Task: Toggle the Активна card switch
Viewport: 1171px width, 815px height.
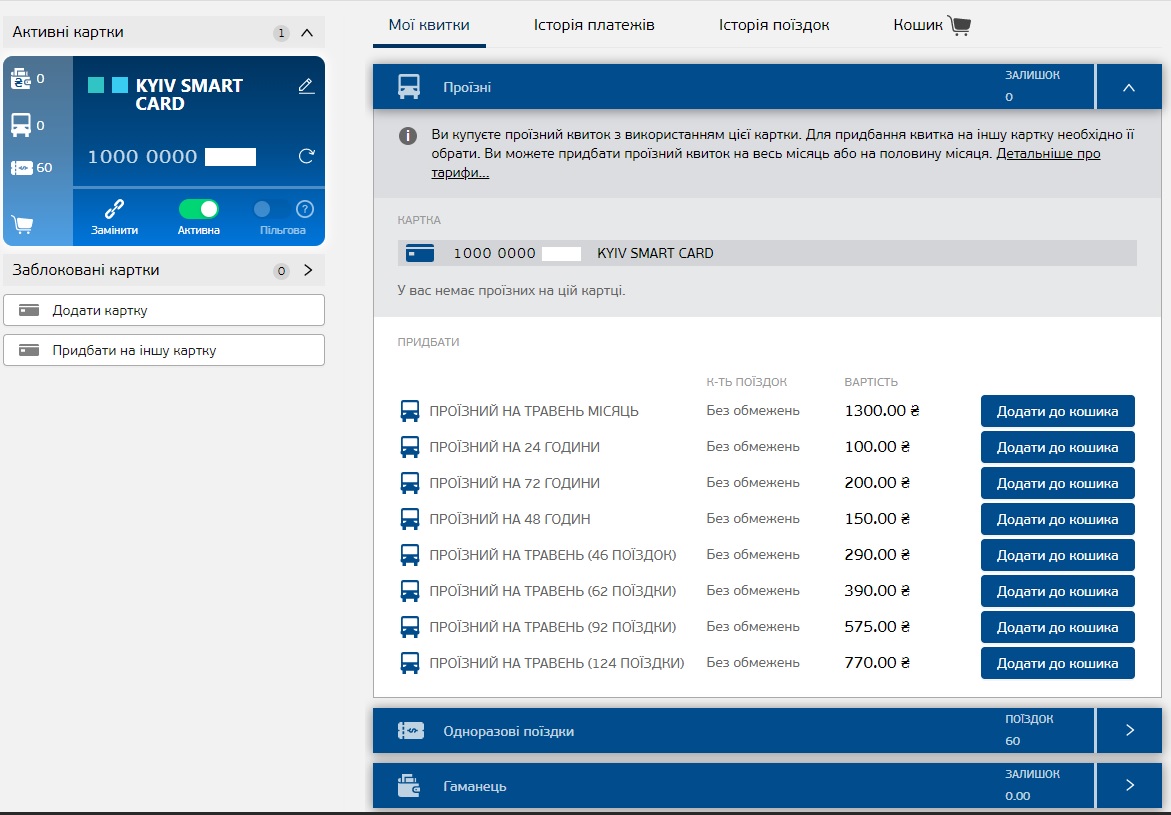Action: [198, 209]
